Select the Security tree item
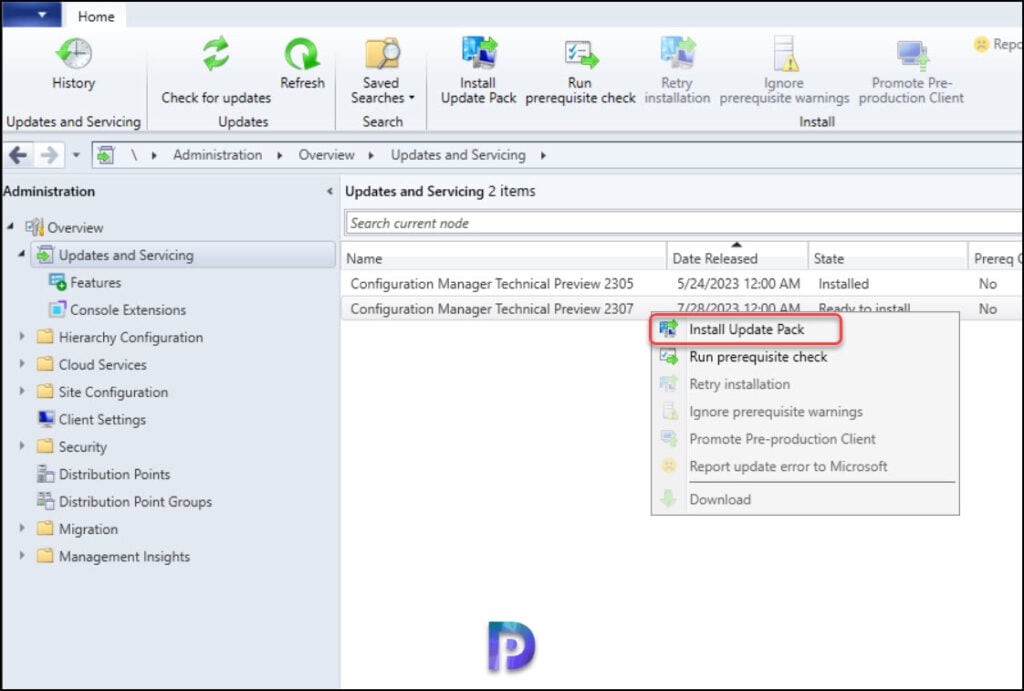This screenshot has height=691, width=1024. coord(82,447)
